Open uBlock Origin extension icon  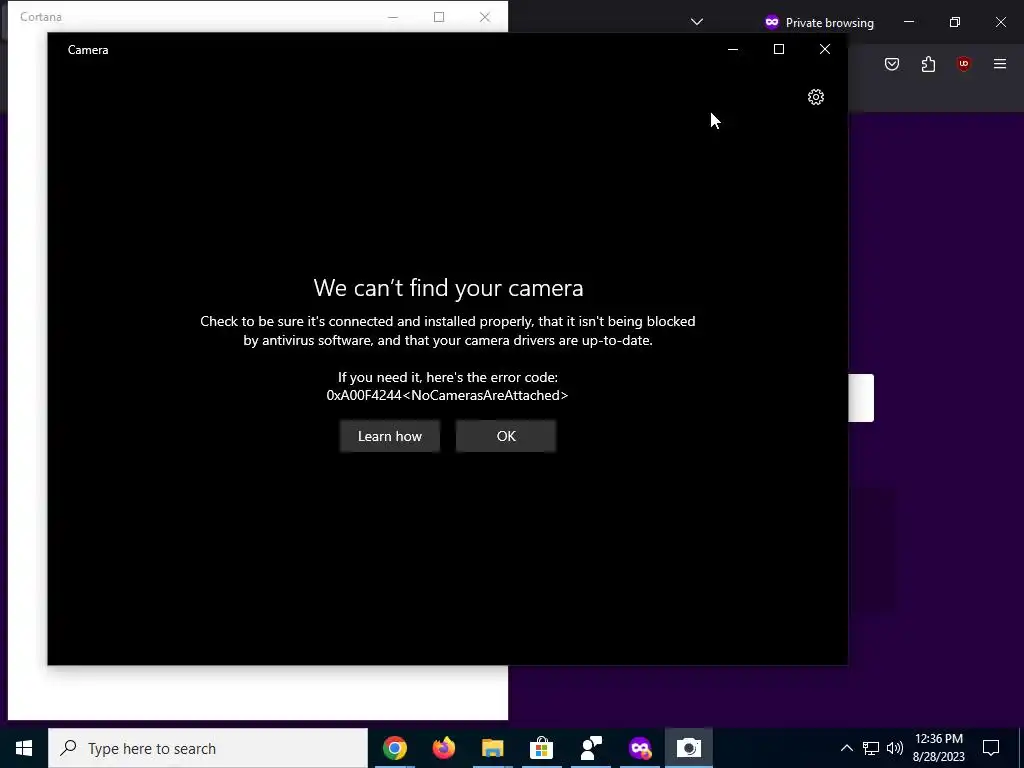pyautogui.click(x=964, y=64)
